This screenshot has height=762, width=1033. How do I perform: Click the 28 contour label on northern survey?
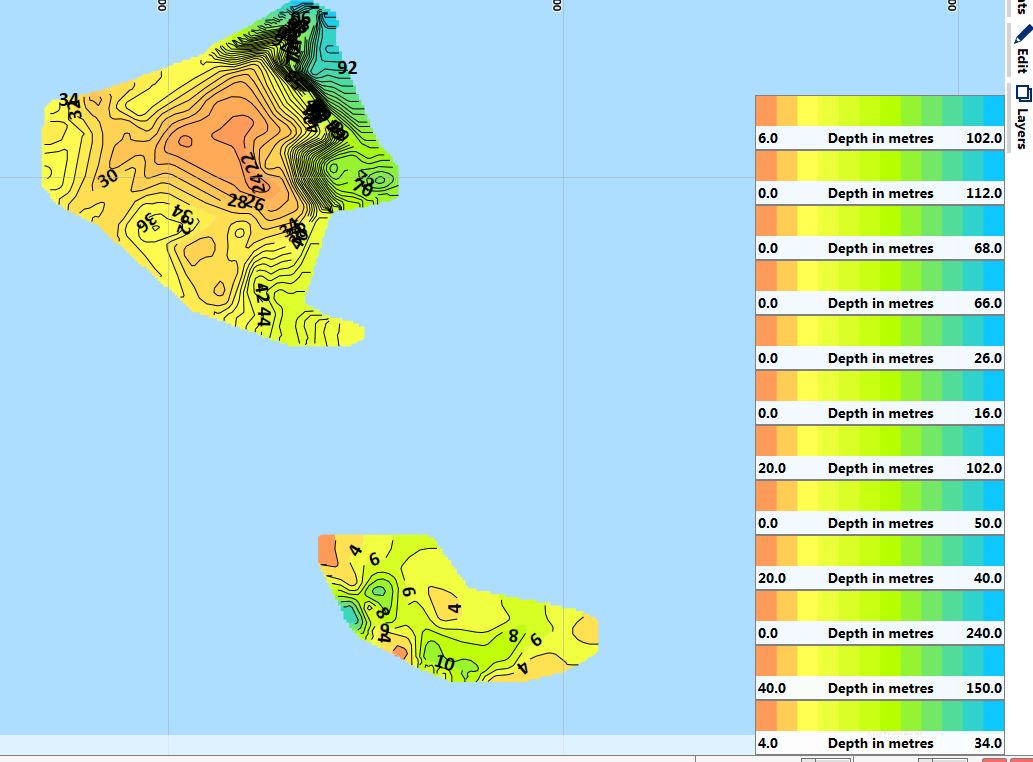[x=237, y=201]
